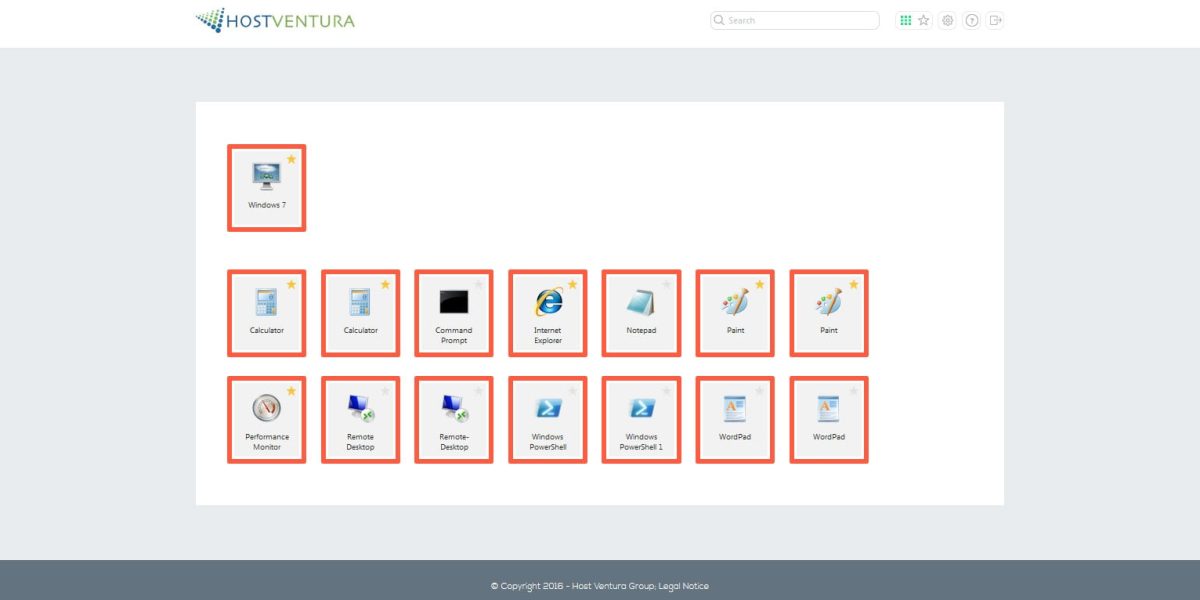
Task: Click inside the Search field
Action: point(793,20)
